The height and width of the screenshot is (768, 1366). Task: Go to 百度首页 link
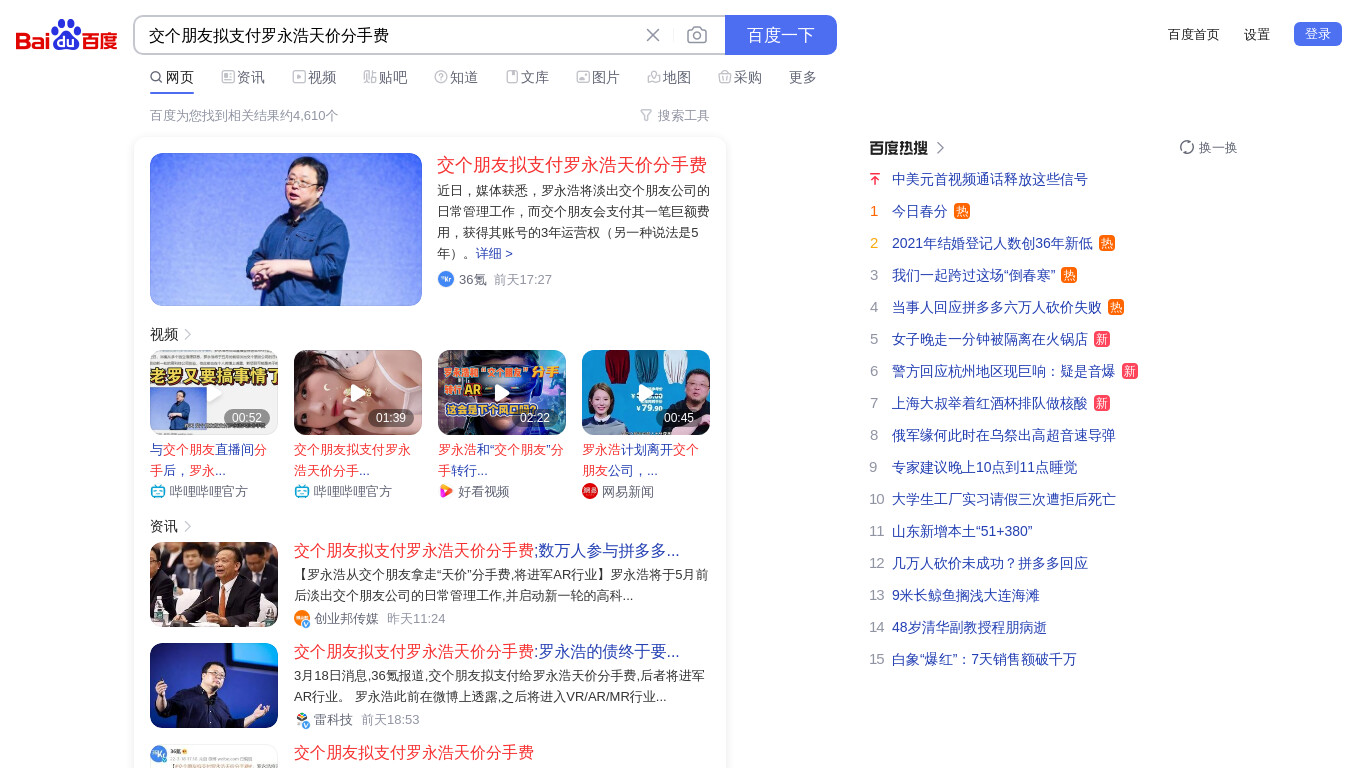pos(1194,34)
